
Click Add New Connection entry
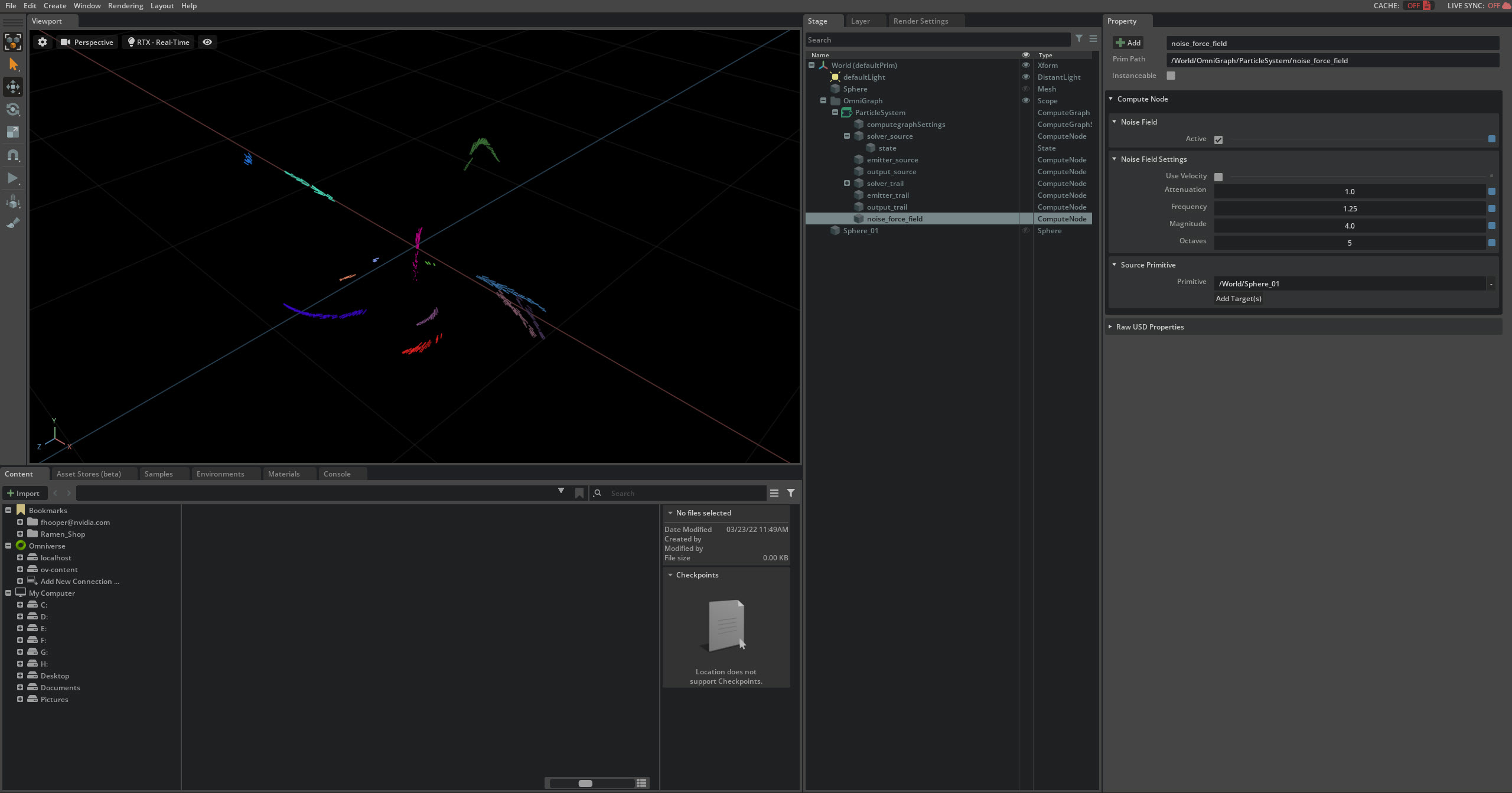80,581
